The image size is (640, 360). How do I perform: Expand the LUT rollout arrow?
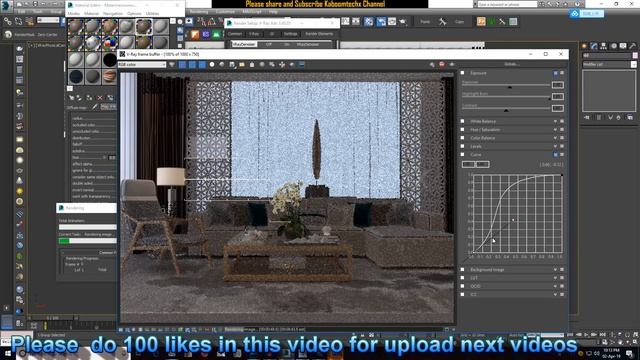tap(556, 278)
